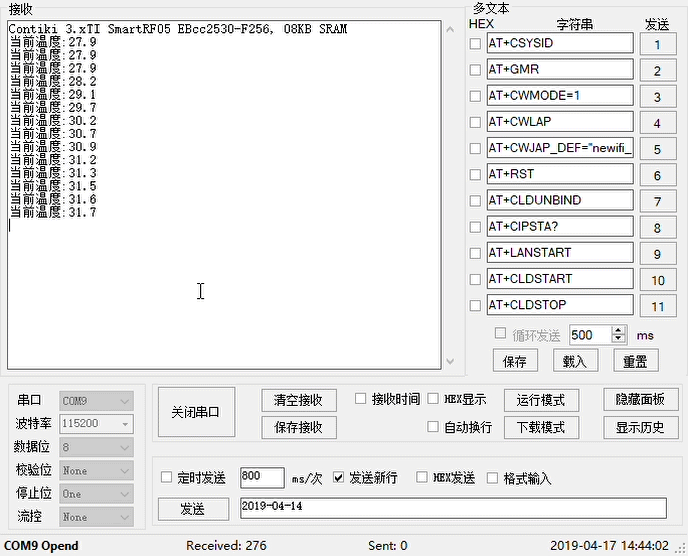This screenshot has height=556, width=688.
Task: Enable 接收时间 receive time checkbox
Action: tap(360, 398)
